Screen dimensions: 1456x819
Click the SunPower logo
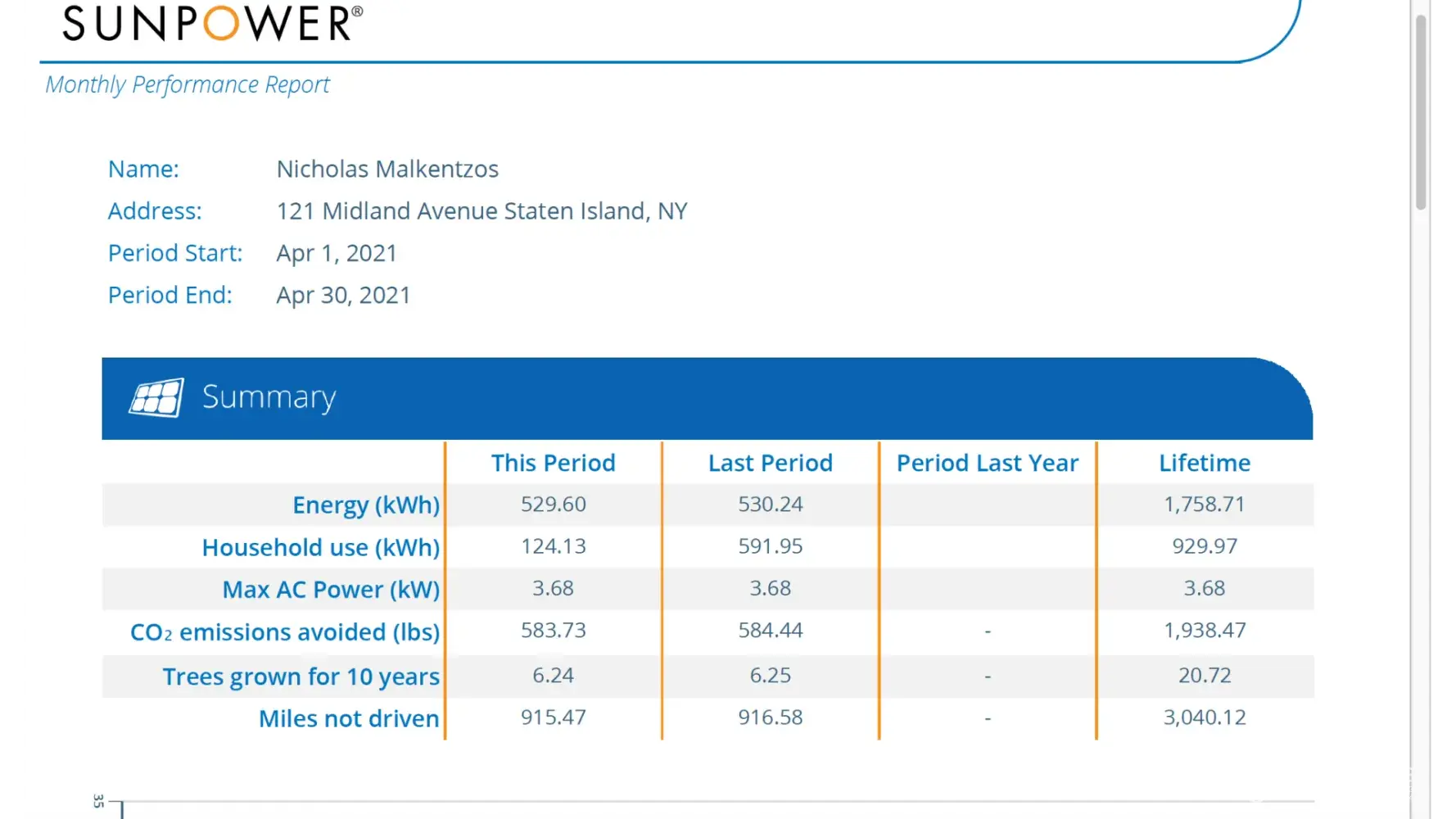pos(212,23)
